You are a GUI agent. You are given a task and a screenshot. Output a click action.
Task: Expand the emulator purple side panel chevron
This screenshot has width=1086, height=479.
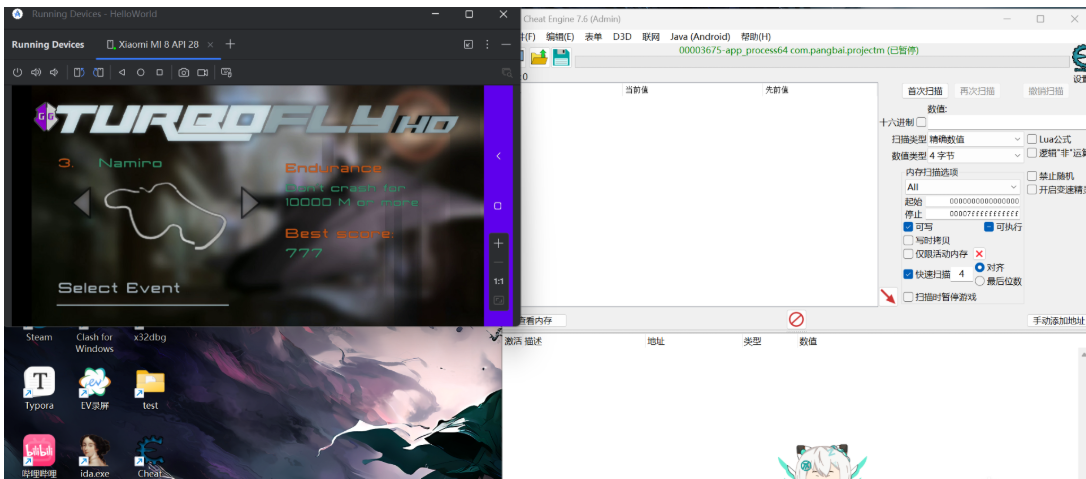(x=499, y=156)
